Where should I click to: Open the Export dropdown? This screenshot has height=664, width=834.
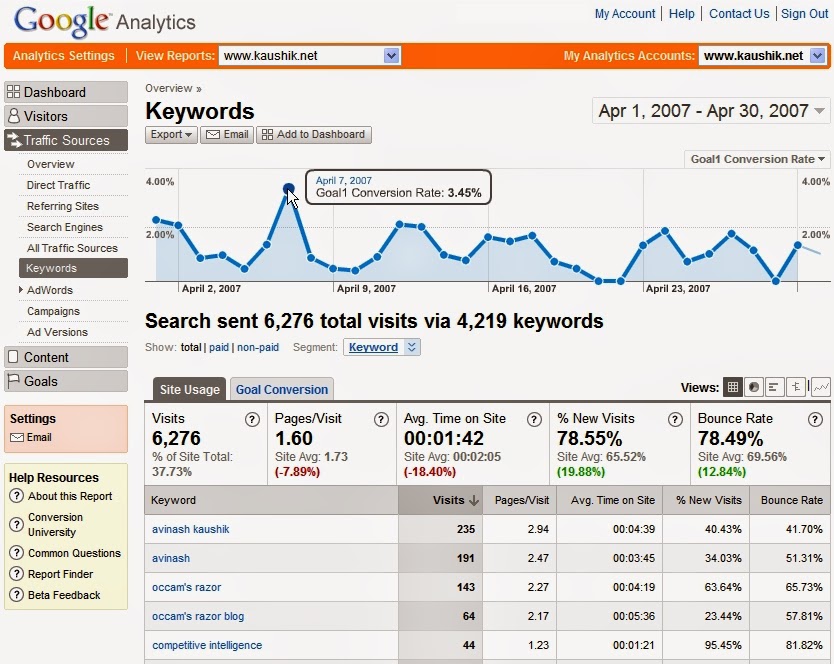[171, 135]
